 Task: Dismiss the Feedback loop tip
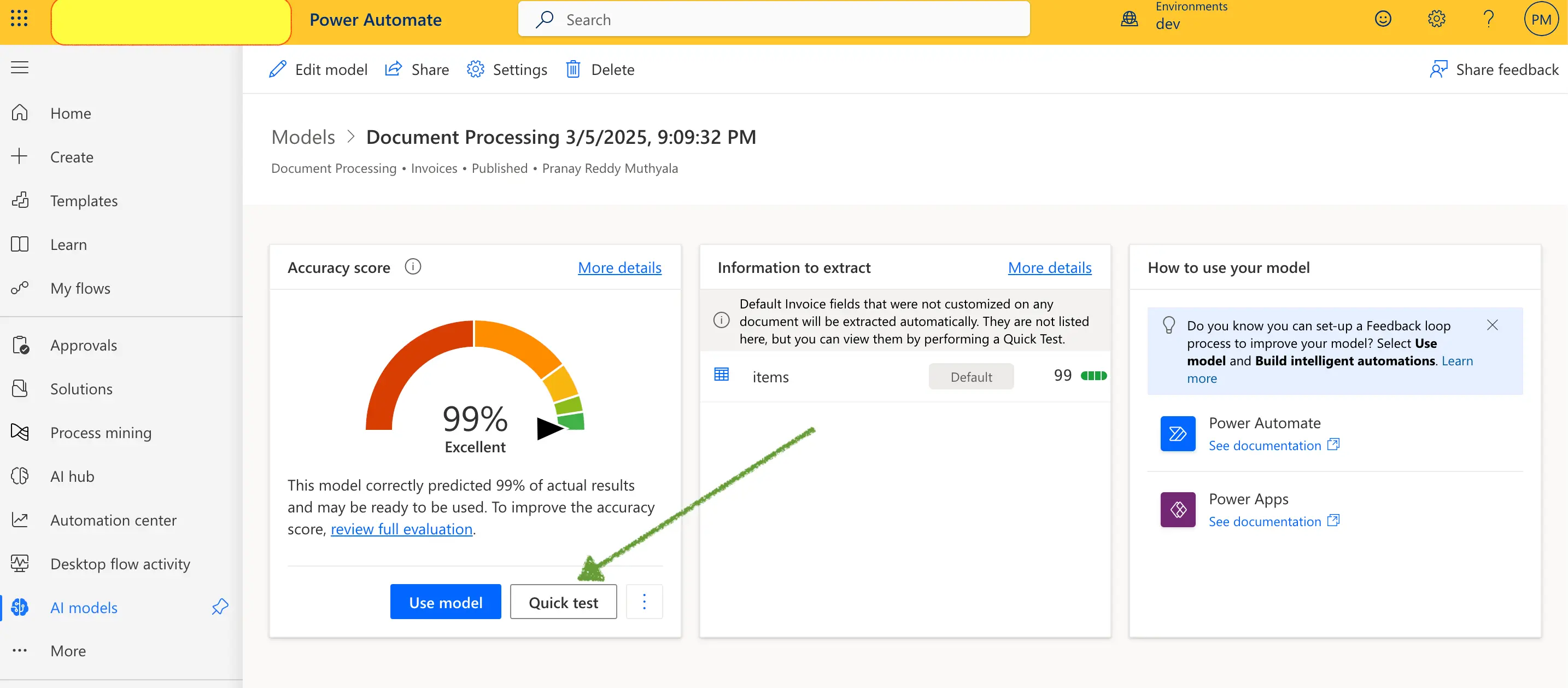pyautogui.click(x=1492, y=325)
